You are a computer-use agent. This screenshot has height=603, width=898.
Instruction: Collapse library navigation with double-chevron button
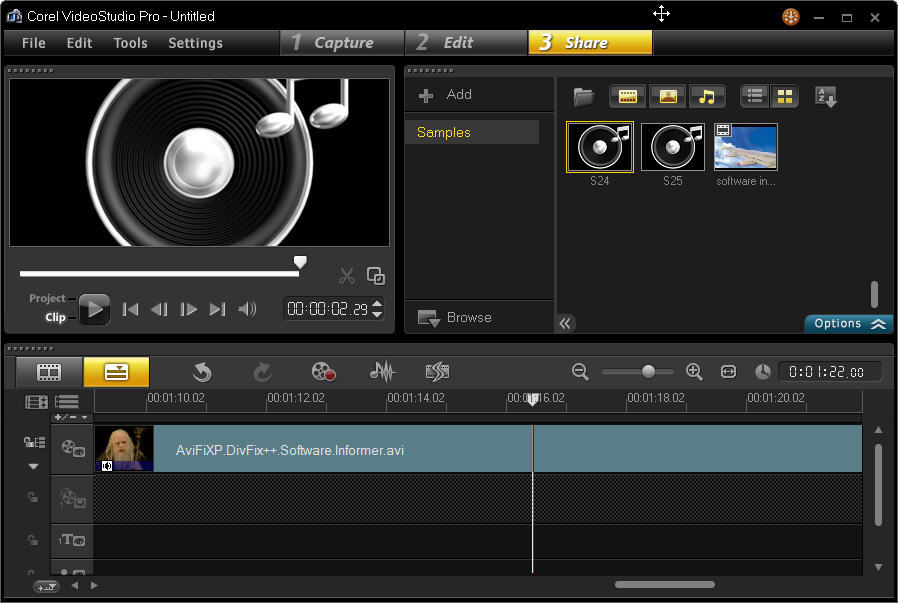(565, 324)
